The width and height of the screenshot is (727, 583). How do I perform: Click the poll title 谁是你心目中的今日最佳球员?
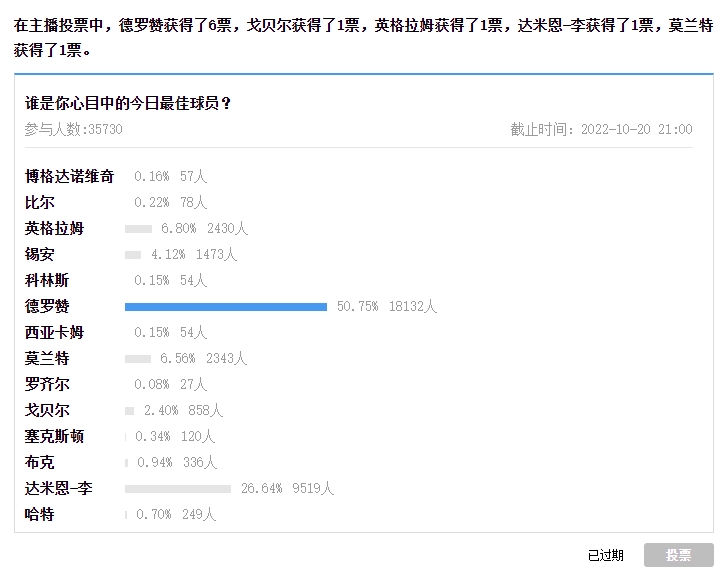(x=128, y=103)
